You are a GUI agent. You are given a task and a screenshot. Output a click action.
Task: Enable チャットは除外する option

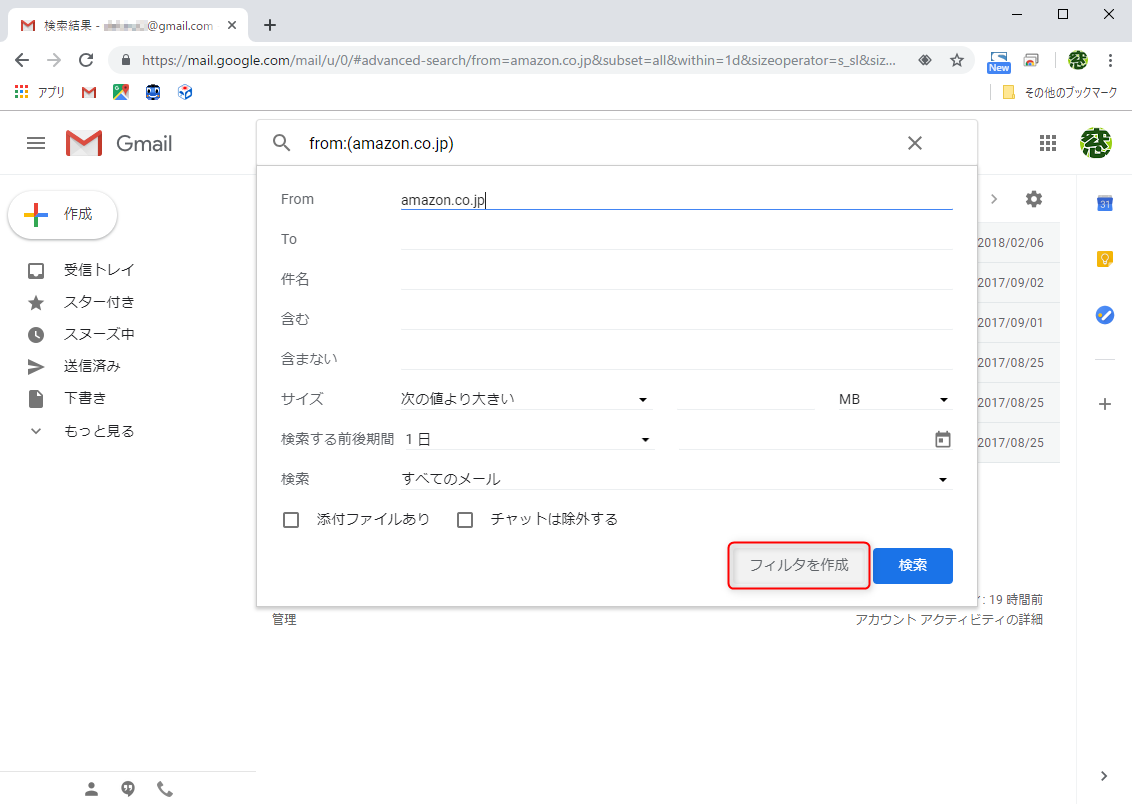[465, 520]
